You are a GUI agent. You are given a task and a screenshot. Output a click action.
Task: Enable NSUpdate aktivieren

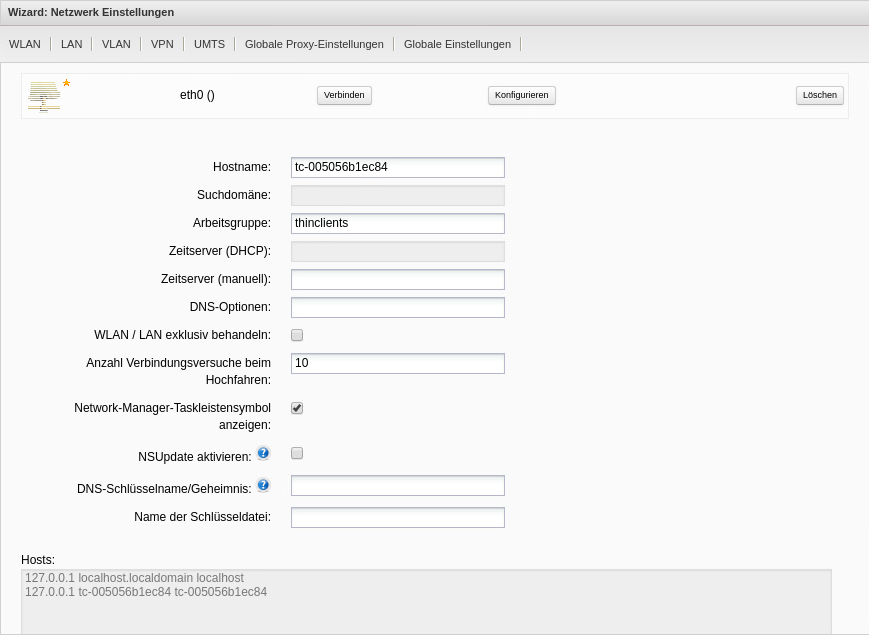(x=296, y=453)
